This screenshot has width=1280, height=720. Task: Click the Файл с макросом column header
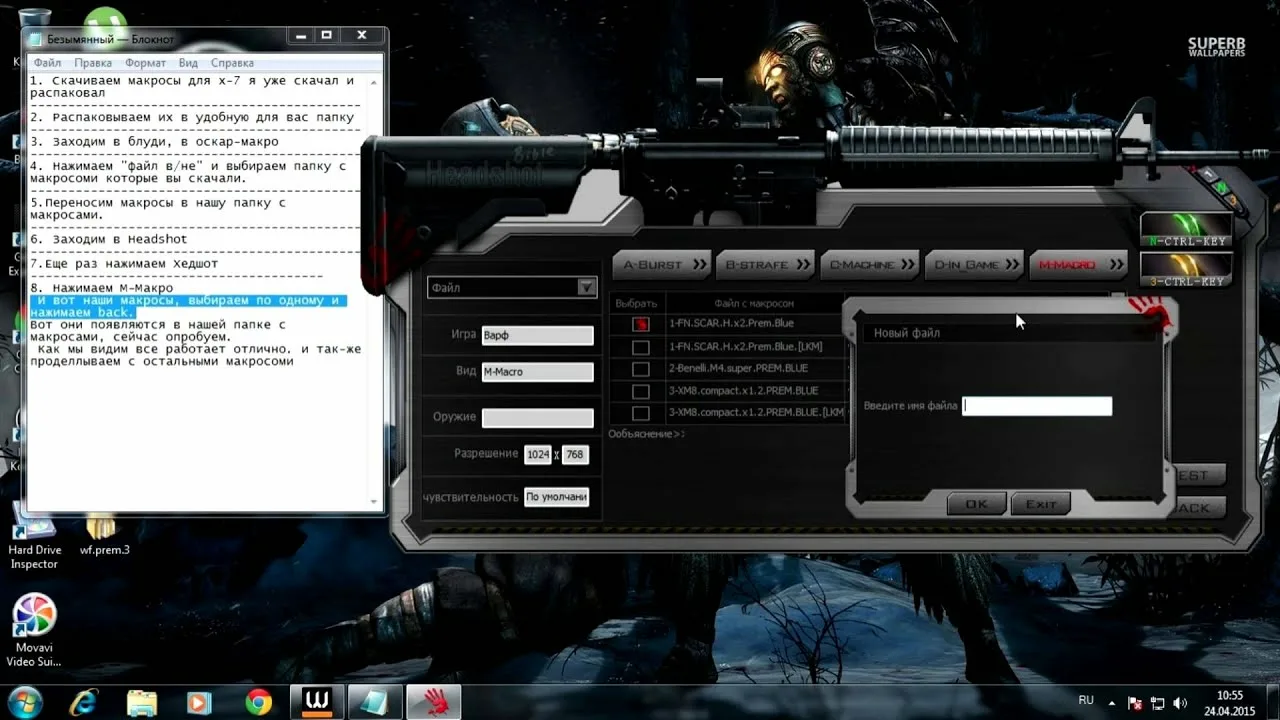tap(754, 303)
